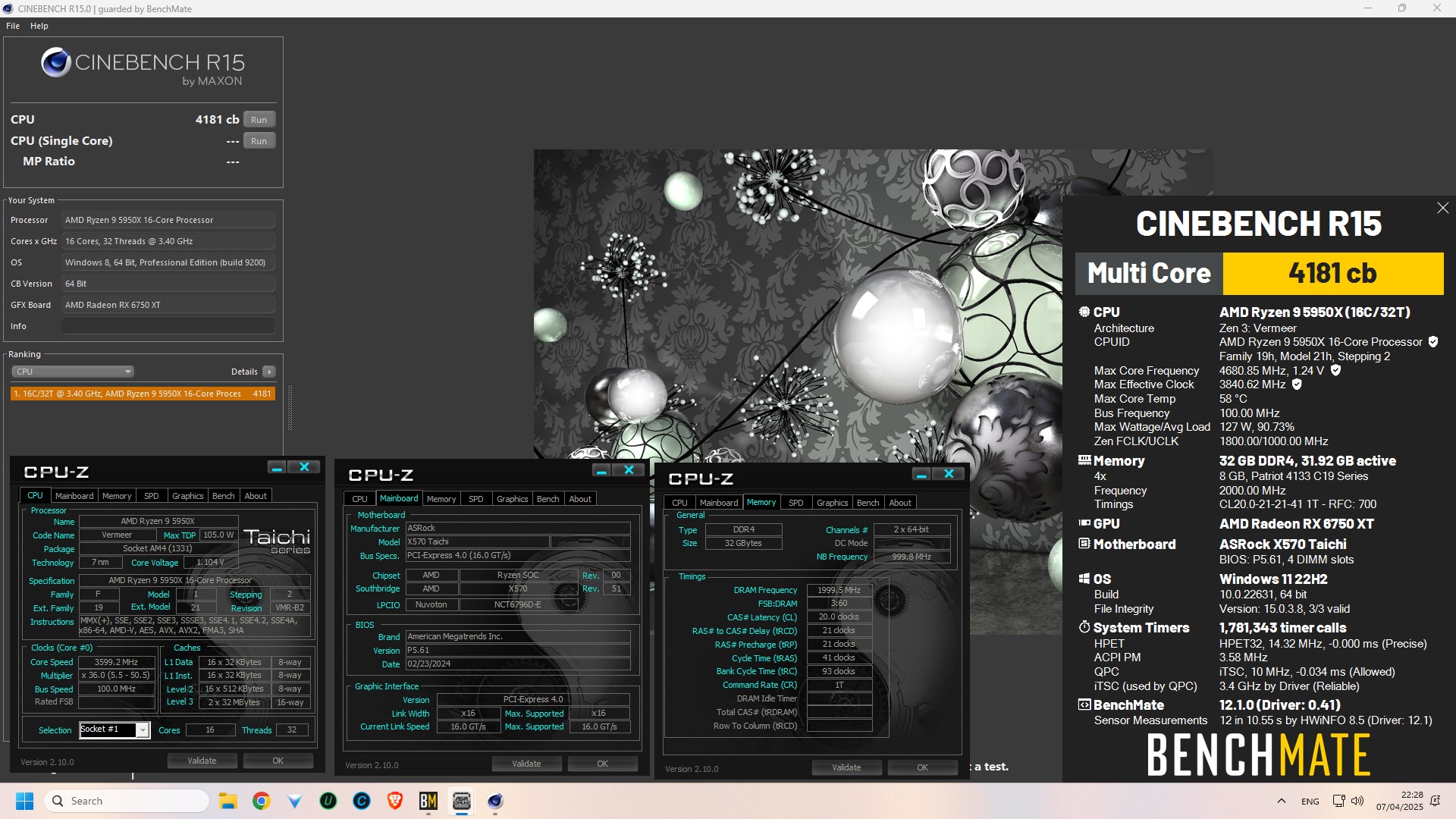Viewport: 1456px width, 819px height.
Task: Open the CPU-Z taskbar icon
Action: coord(462,801)
